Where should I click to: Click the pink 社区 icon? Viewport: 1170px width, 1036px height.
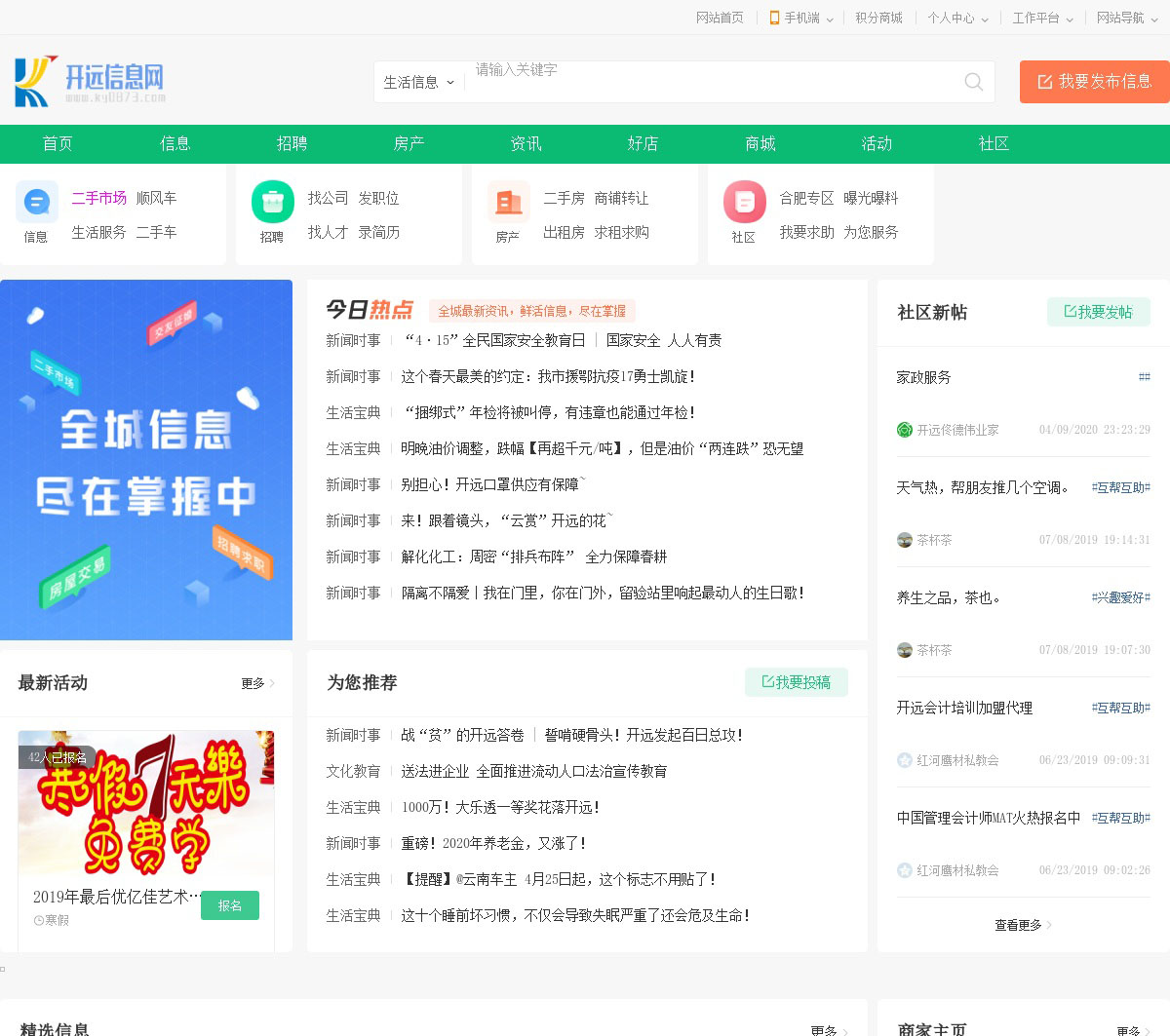745,203
